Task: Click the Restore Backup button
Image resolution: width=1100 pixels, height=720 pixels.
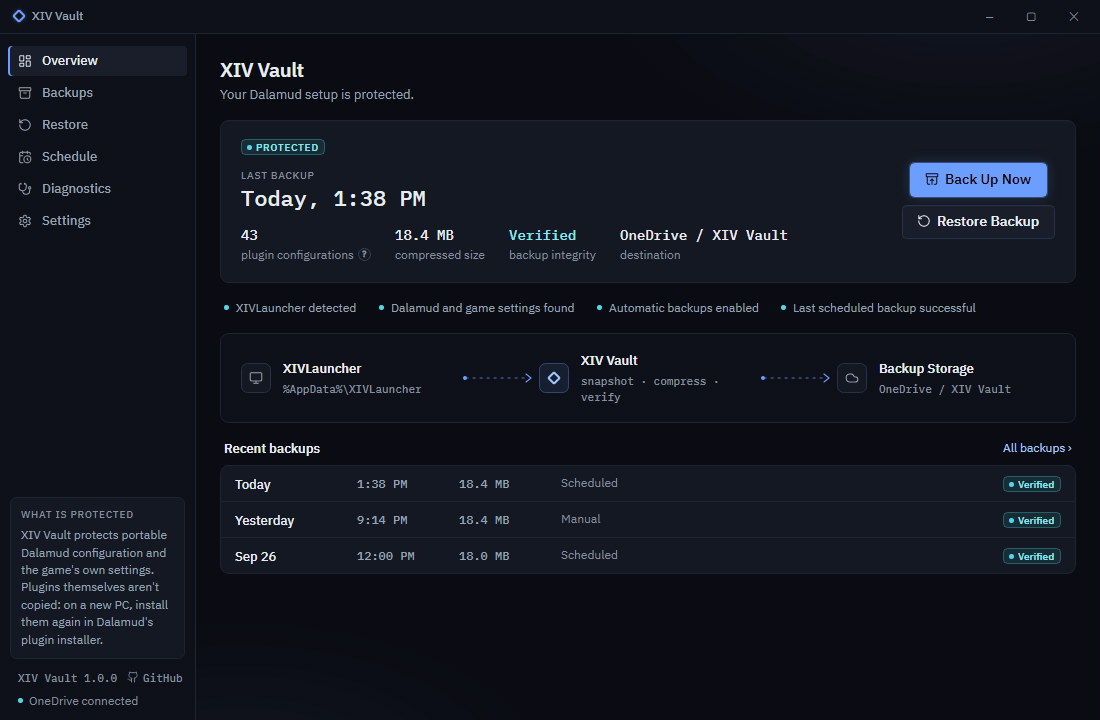Action: pos(978,222)
